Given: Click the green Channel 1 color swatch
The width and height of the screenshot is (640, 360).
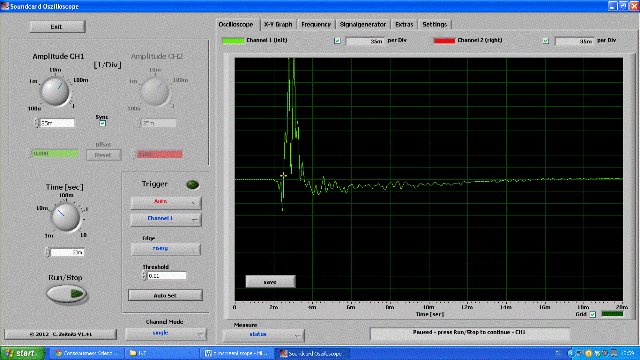Looking at the screenshot, I should tap(233, 40).
